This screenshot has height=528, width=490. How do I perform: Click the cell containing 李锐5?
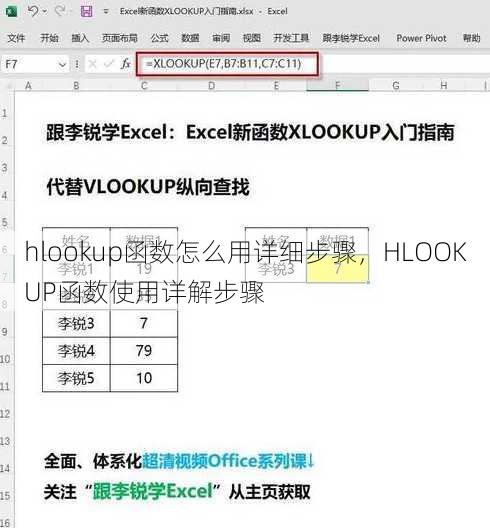tap(76, 378)
